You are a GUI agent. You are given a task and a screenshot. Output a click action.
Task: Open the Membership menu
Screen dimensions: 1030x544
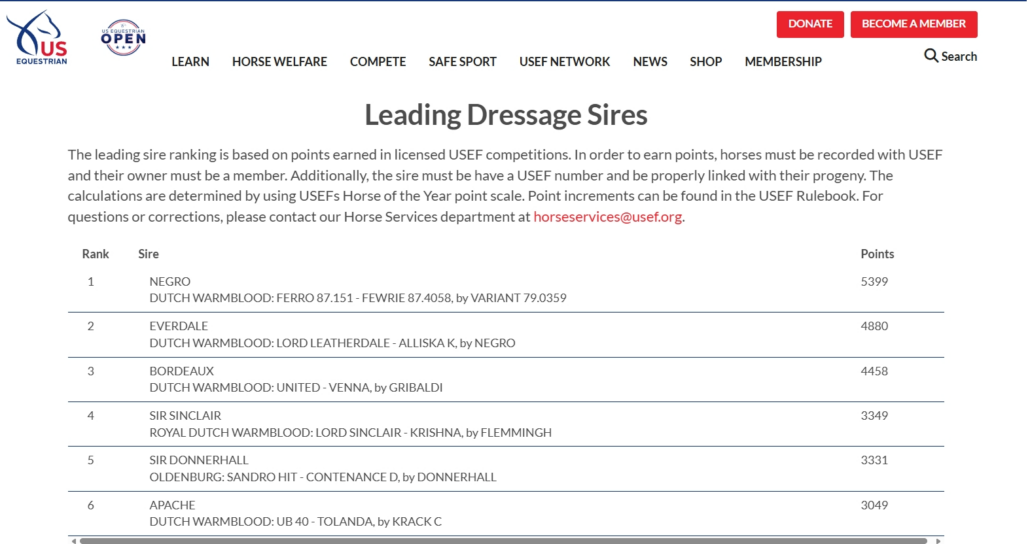[782, 62]
